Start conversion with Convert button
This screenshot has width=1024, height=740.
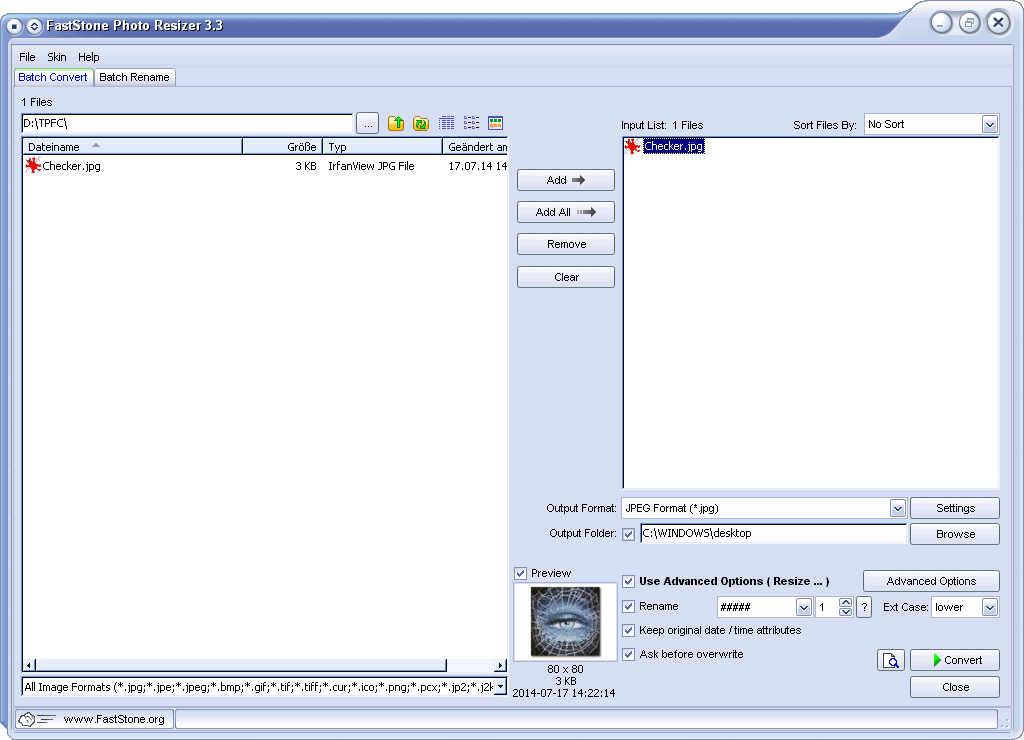pyautogui.click(x=955, y=660)
